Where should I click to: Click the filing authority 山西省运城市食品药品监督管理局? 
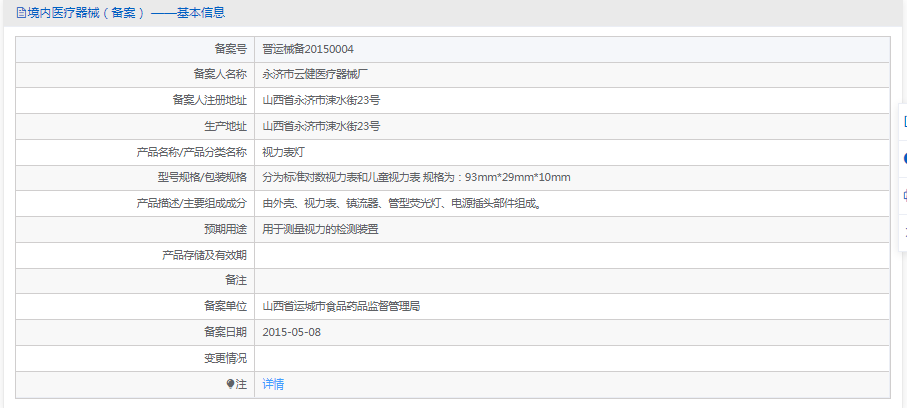pyautogui.click(x=341, y=306)
